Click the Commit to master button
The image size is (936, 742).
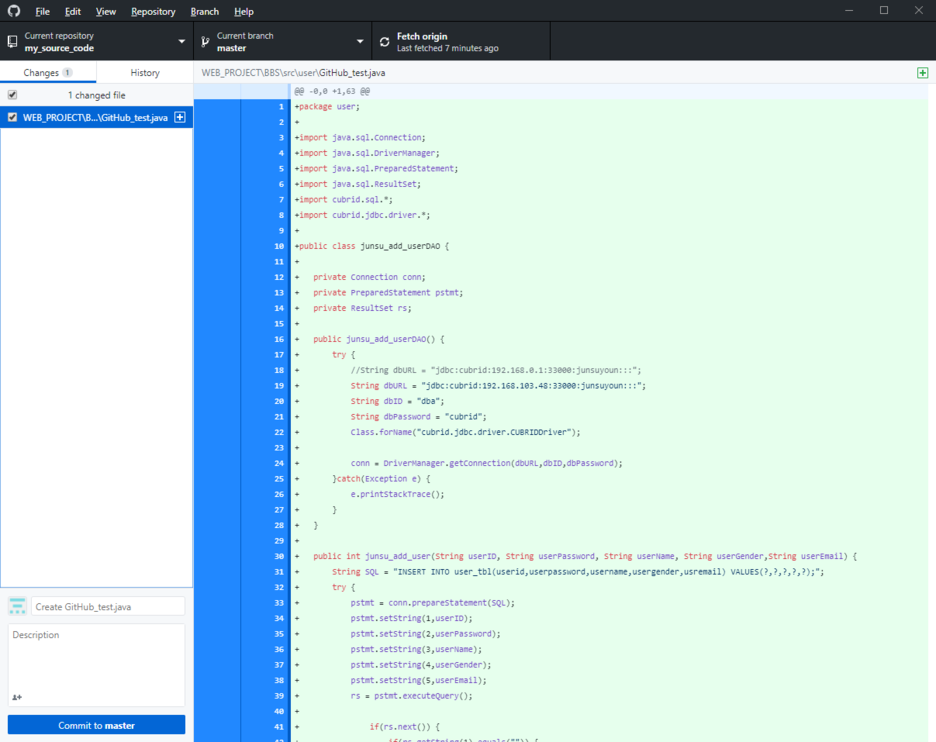[x=95, y=724]
